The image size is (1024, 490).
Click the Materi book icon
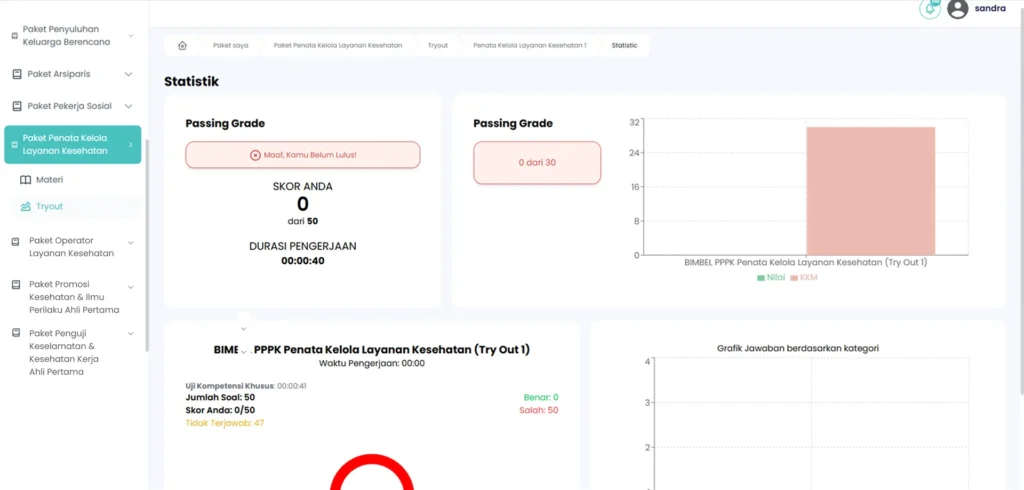click(26, 180)
